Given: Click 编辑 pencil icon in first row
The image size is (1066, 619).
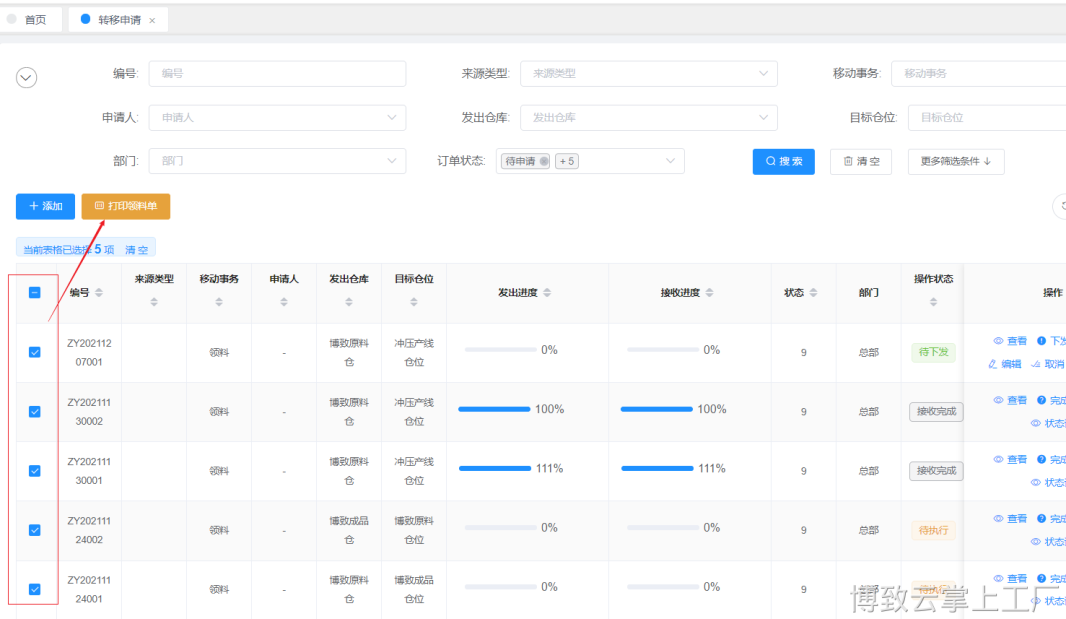Looking at the screenshot, I should click(x=993, y=364).
